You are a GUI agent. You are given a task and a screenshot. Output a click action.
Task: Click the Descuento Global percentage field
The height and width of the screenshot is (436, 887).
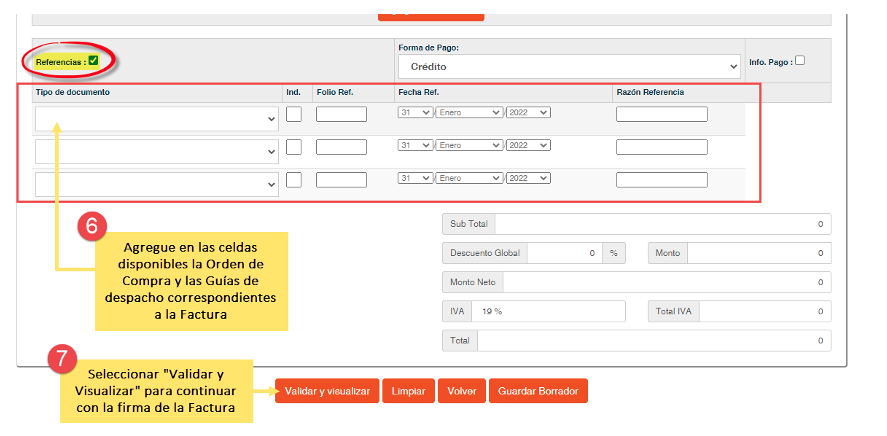[x=565, y=253]
